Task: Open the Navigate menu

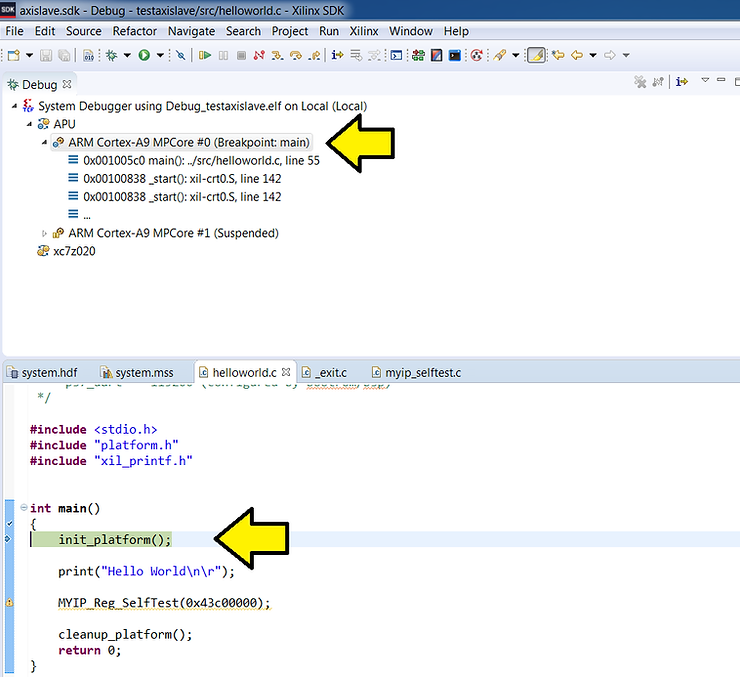Action: tap(191, 31)
